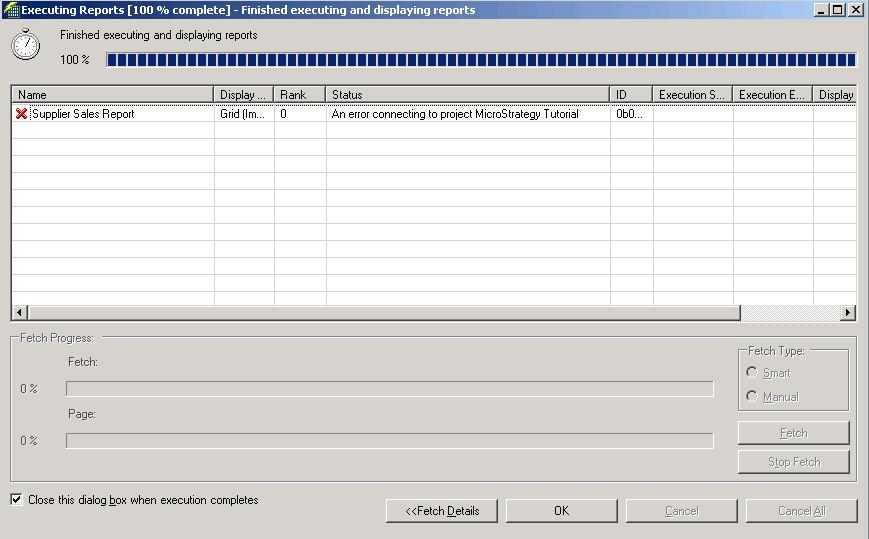Sort by the Name column header
The image size is (869, 539).
[112, 95]
